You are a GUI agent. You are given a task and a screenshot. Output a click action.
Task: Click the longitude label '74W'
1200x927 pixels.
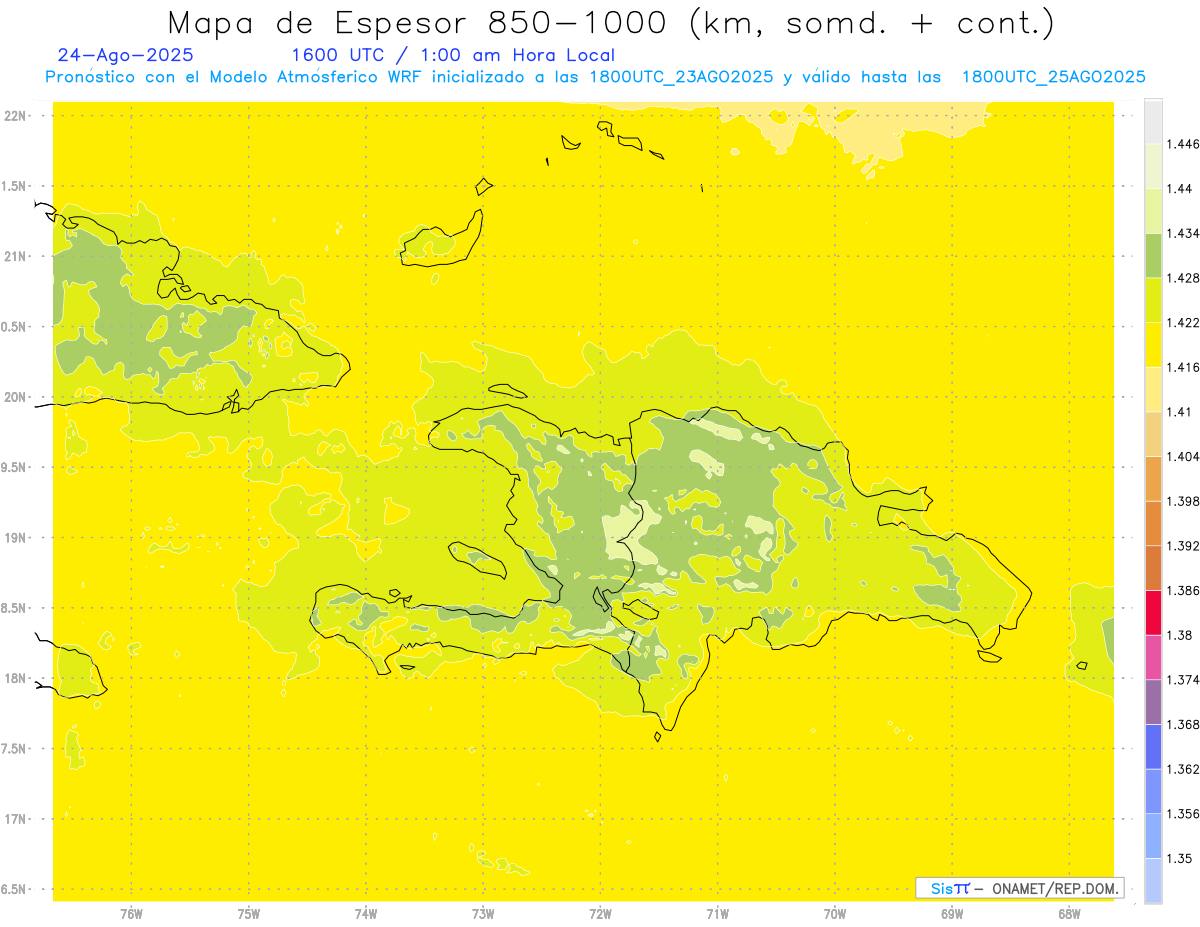point(365,913)
